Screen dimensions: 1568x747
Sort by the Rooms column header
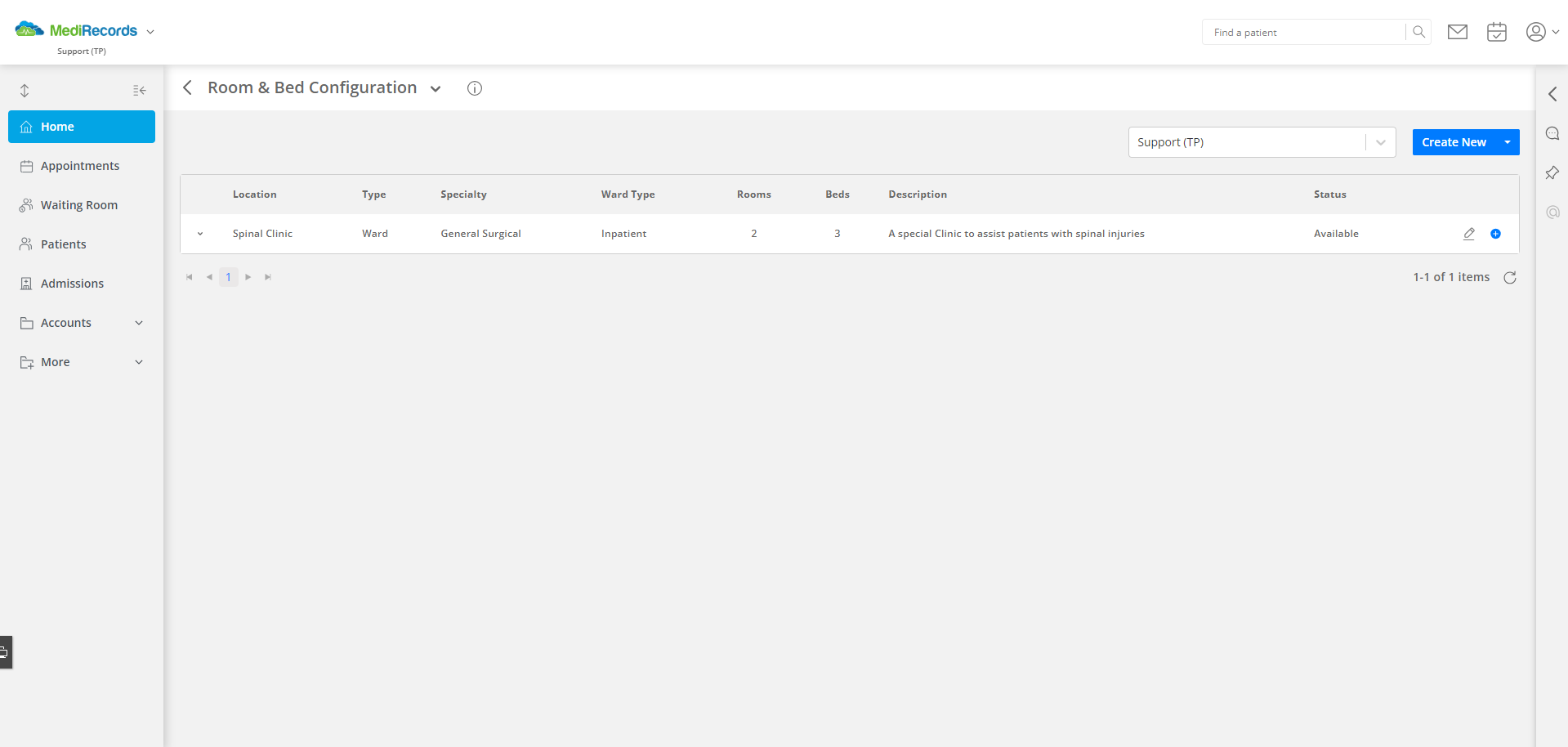[754, 195]
